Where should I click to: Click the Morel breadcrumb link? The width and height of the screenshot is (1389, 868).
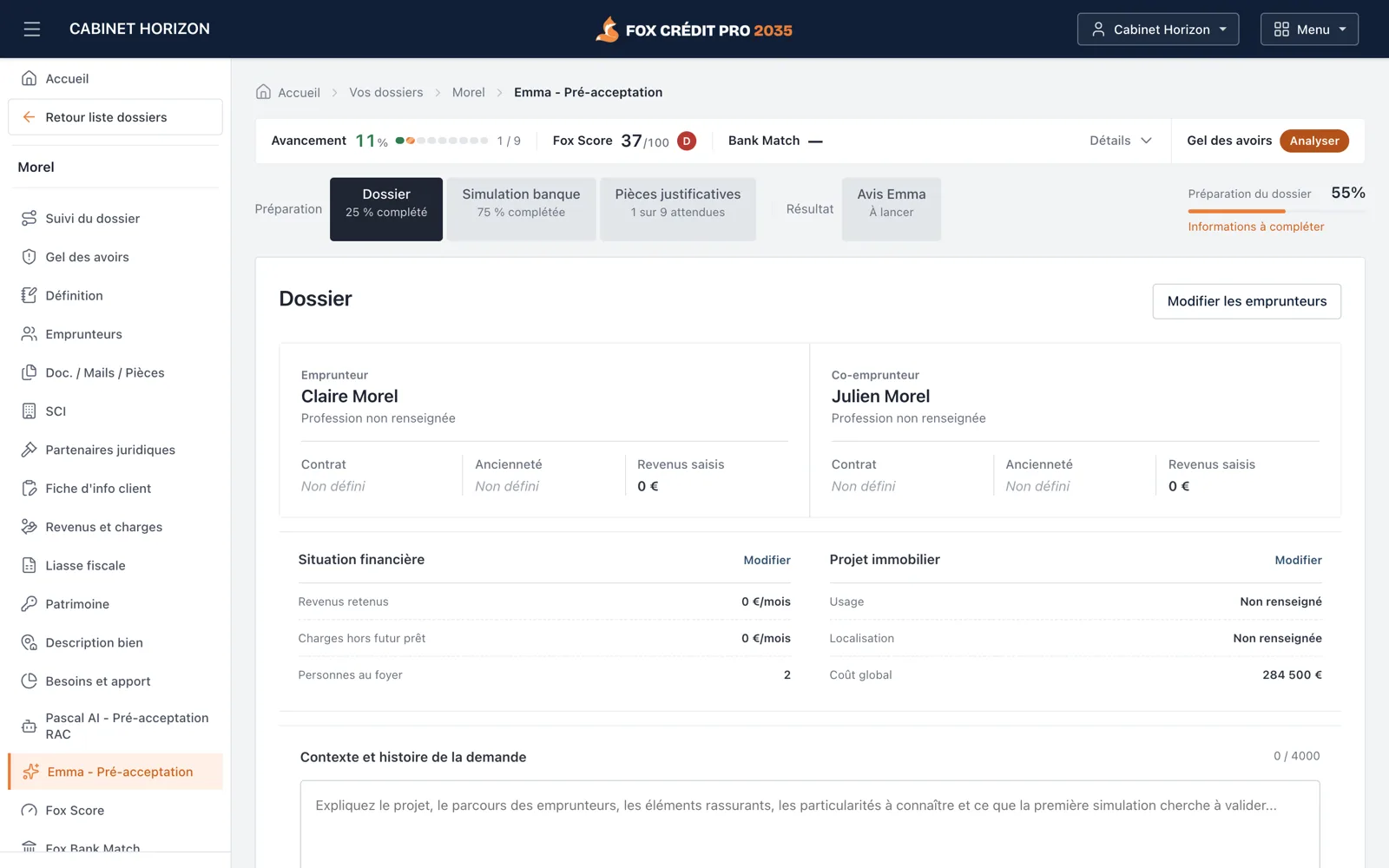coord(469,92)
